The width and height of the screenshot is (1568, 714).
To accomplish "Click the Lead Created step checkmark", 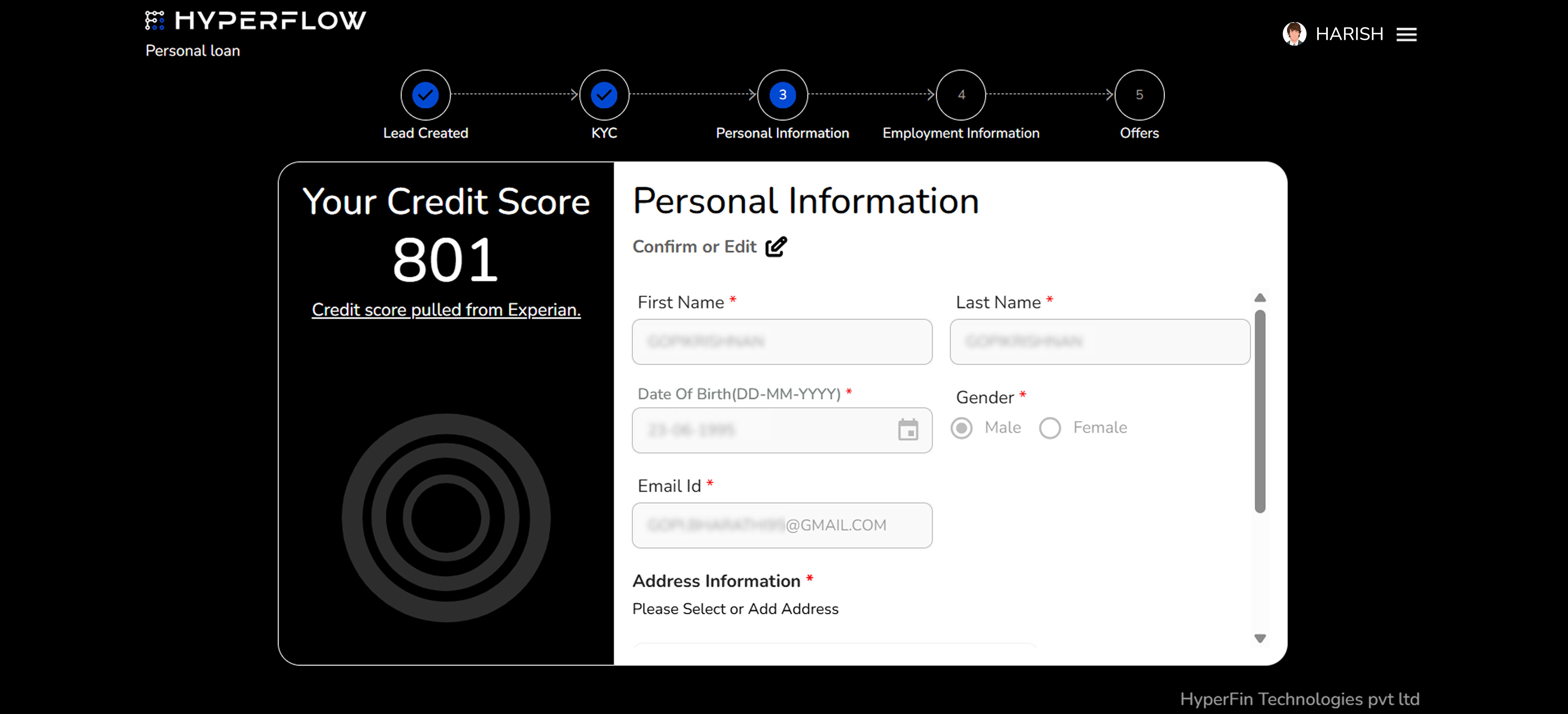I will pos(425,95).
